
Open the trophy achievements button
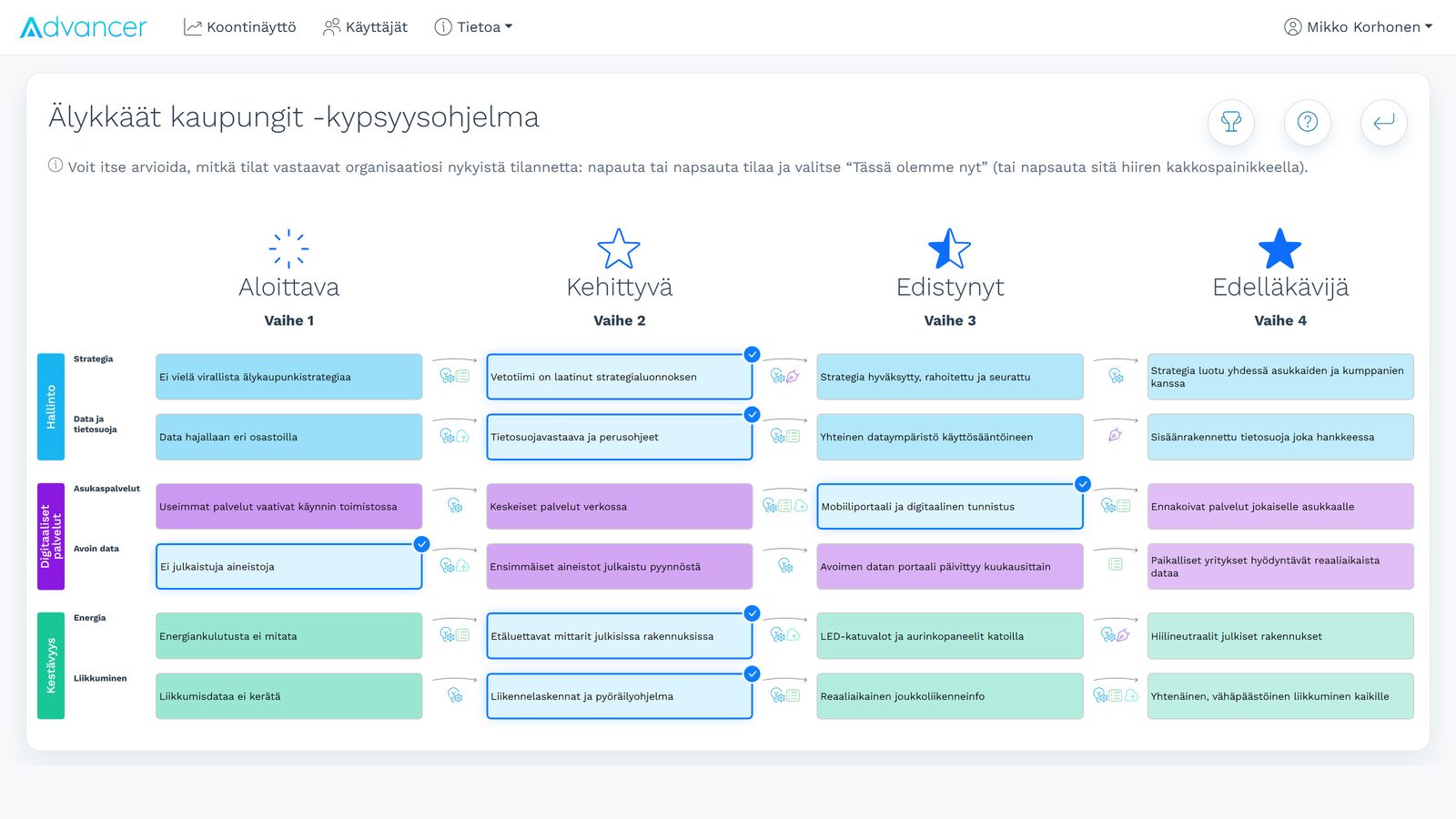pyautogui.click(x=1231, y=122)
